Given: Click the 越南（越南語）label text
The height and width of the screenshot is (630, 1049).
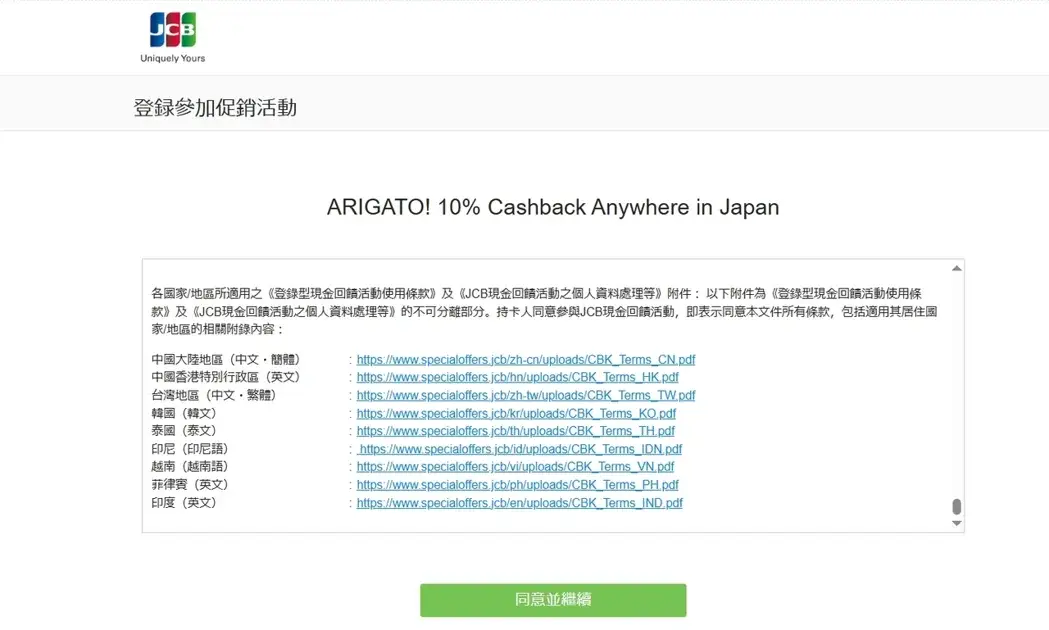Looking at the screenshot, I should tap(190, 467).
